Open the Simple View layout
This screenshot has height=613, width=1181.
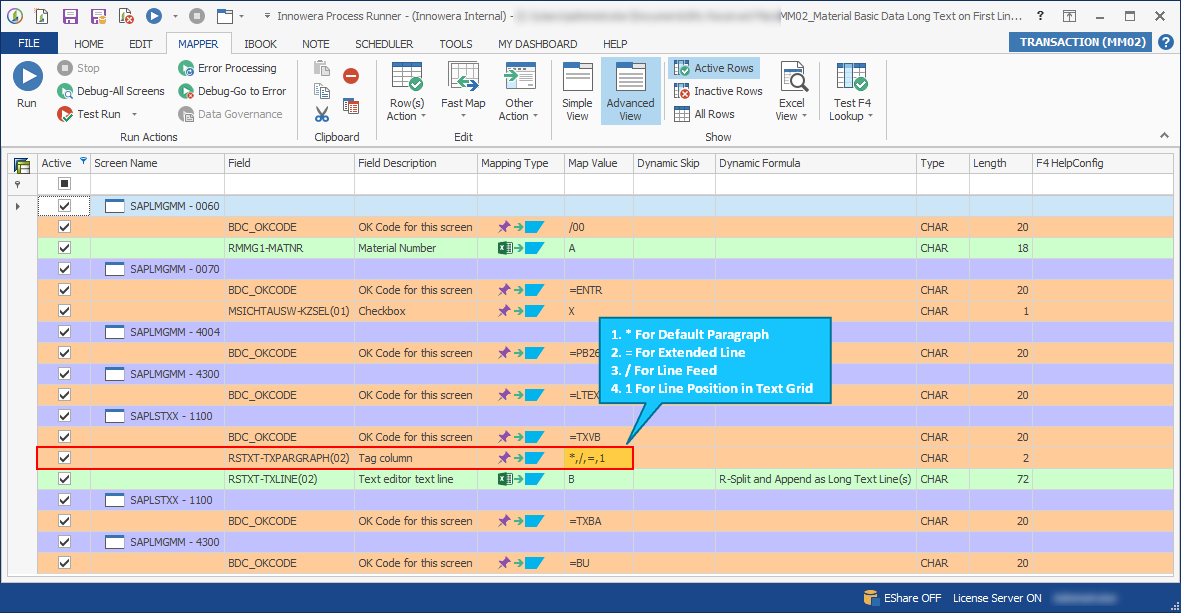[577, 92]
